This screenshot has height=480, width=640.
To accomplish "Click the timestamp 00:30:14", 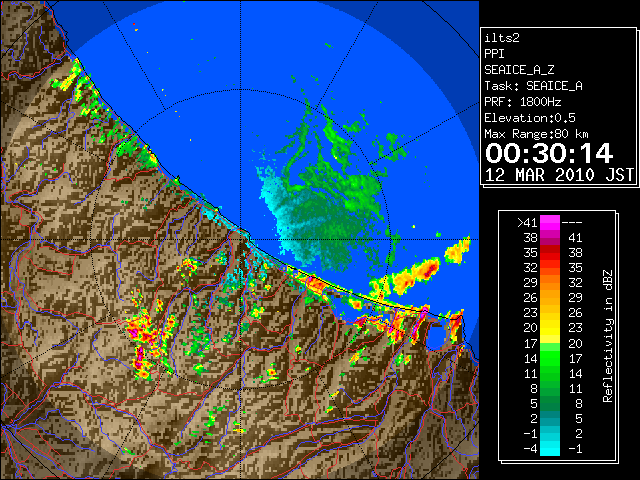I will pyautogui.click(x=549, y=153).
